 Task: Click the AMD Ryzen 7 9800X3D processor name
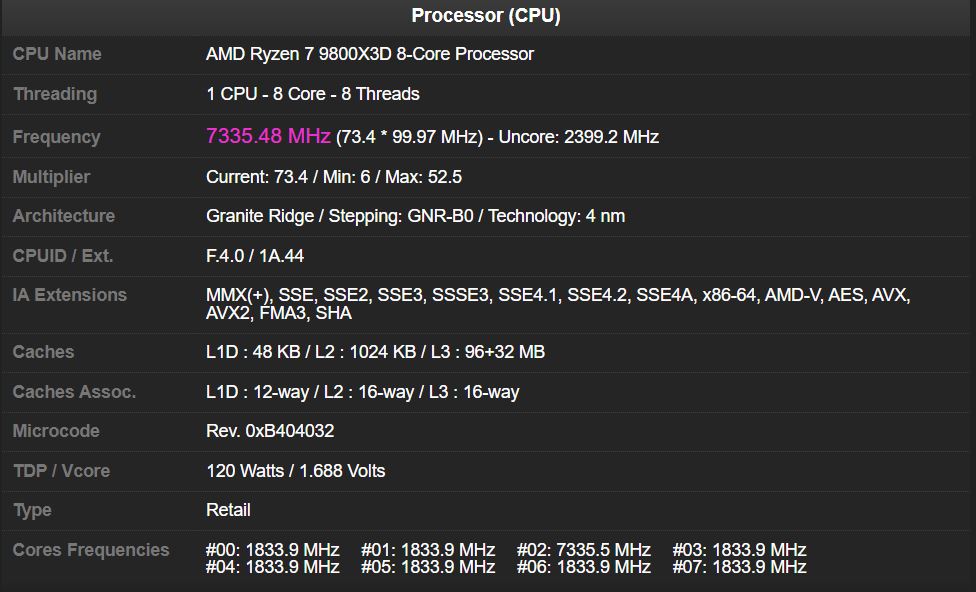pyautogui.click(x=370, y=54)
